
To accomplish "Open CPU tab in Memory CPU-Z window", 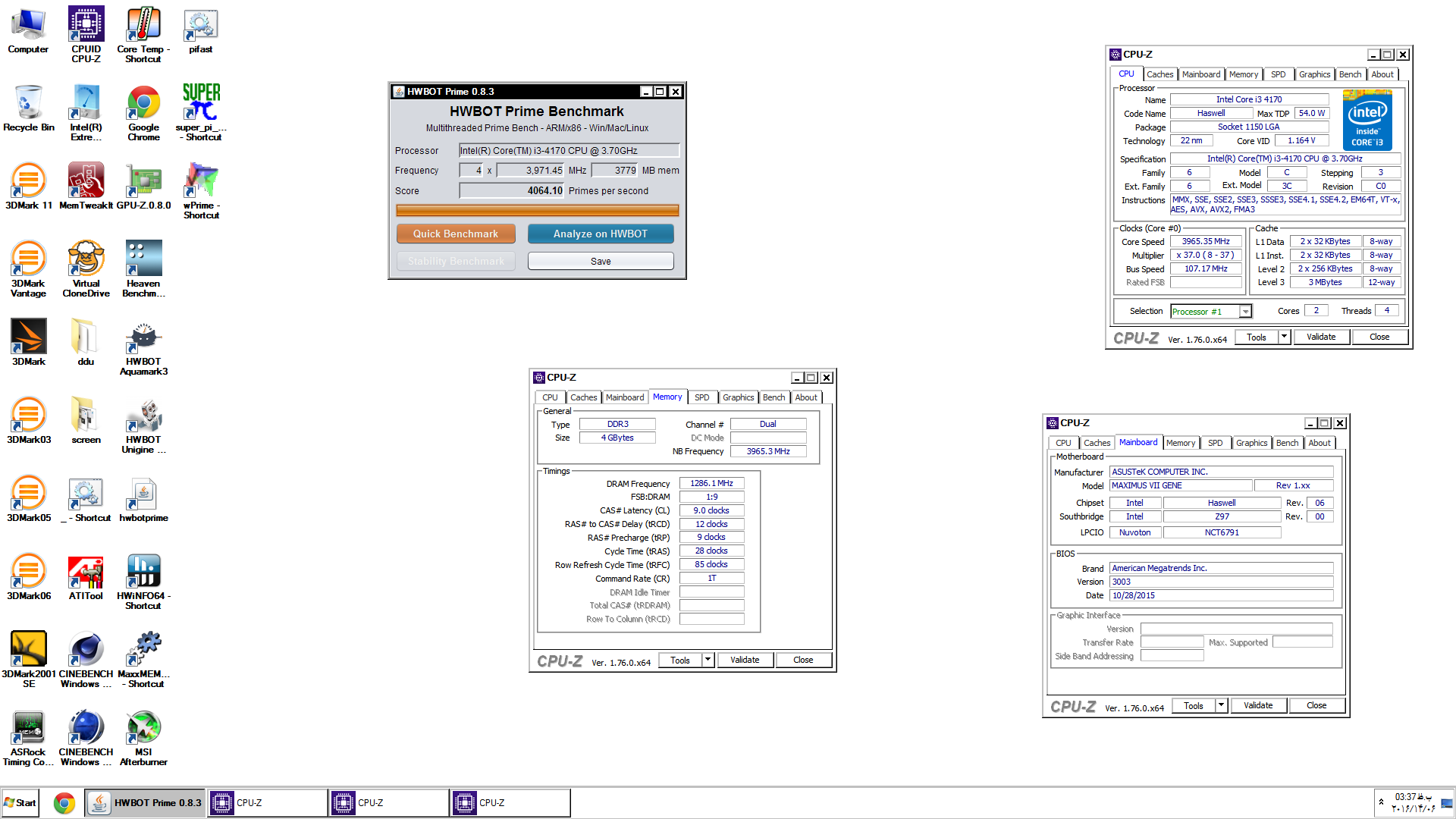I will [550, 397].
